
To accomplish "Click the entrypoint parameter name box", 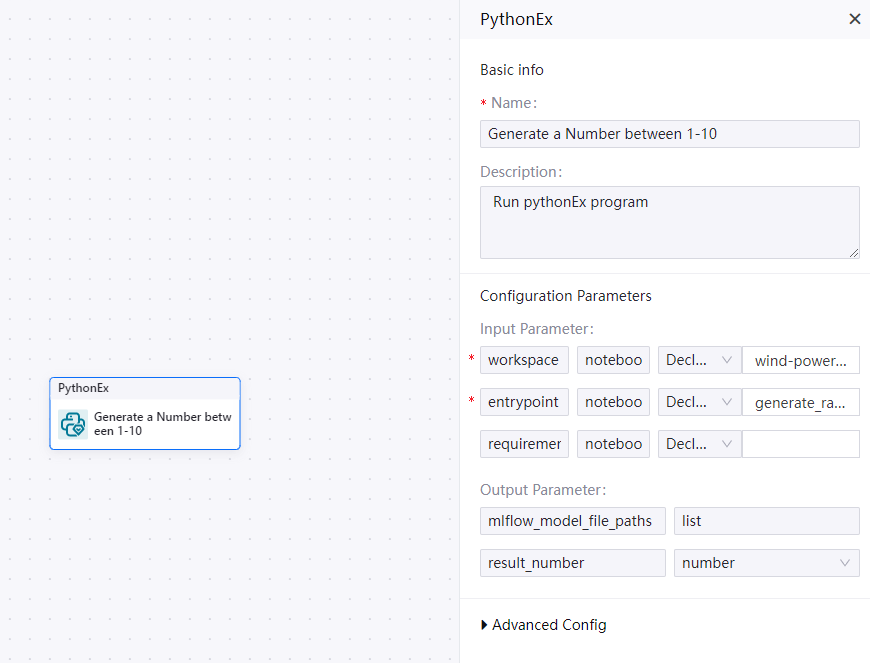I will coord(524,402).
